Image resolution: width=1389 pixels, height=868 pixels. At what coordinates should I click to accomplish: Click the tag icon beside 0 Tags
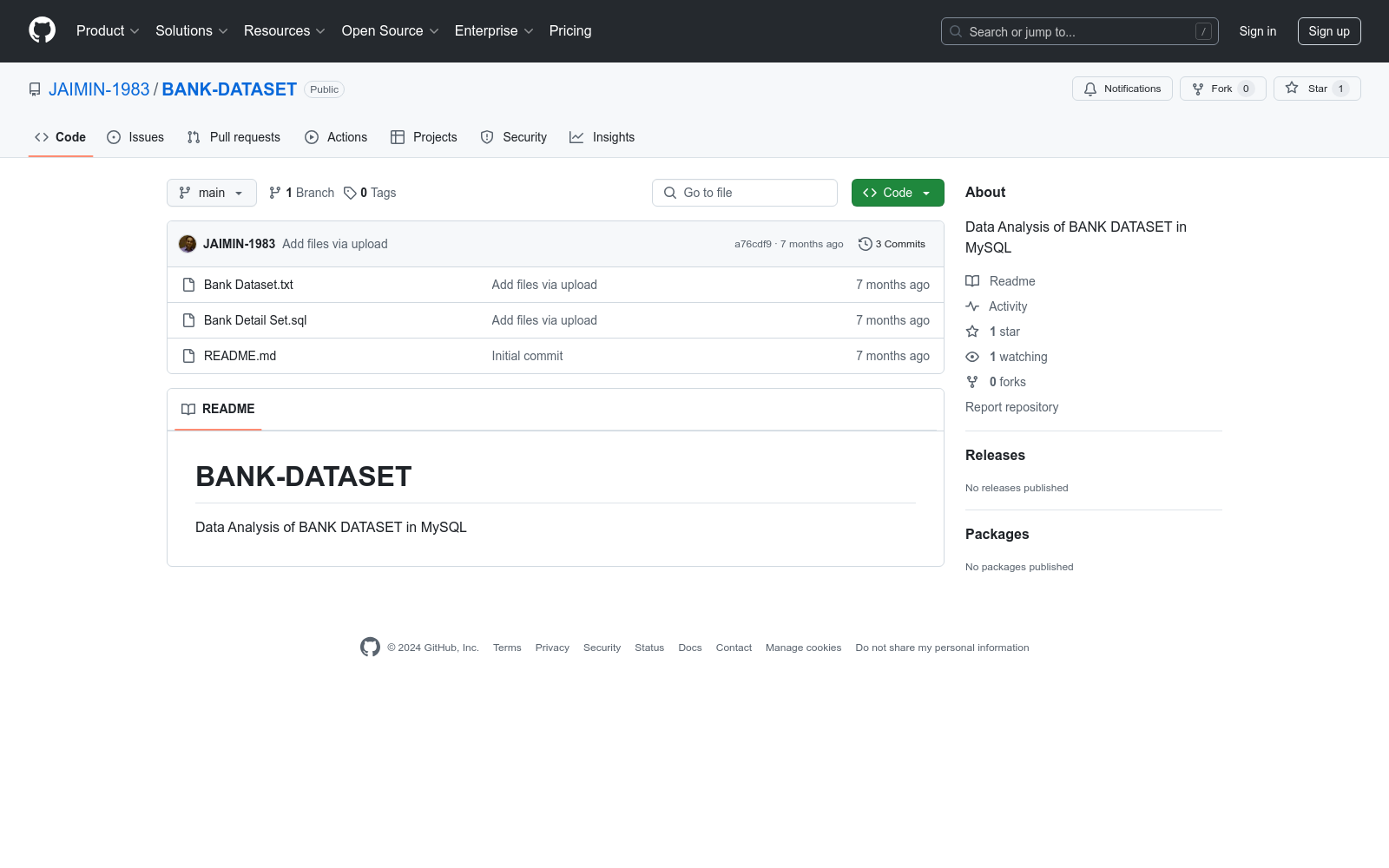[x=350, y=193]
